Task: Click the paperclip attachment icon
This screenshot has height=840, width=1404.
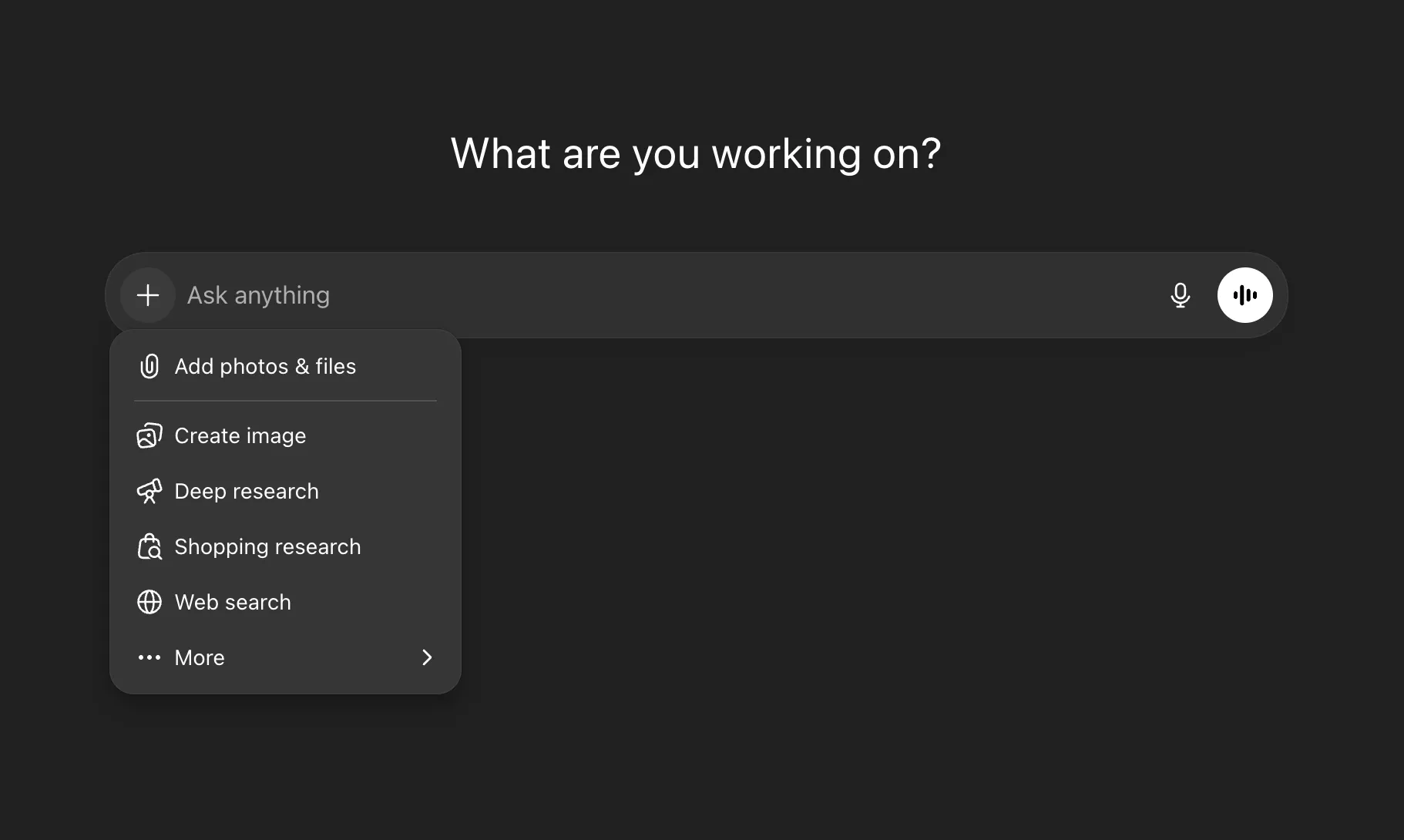Action: click(149, 366)
